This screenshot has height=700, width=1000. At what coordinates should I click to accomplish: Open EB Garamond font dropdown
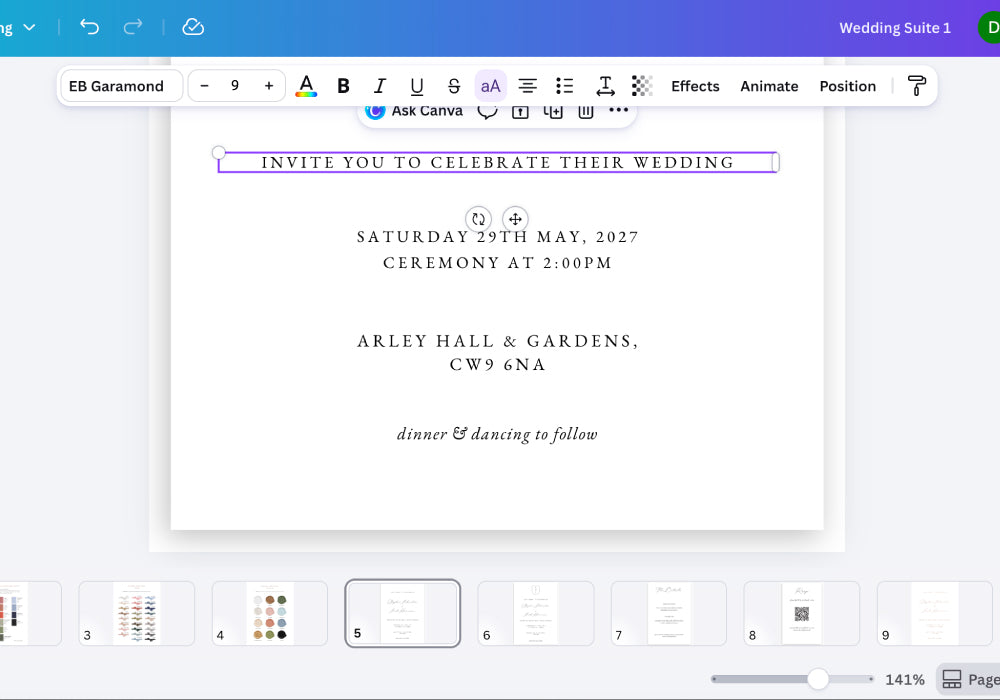point(122,86)
